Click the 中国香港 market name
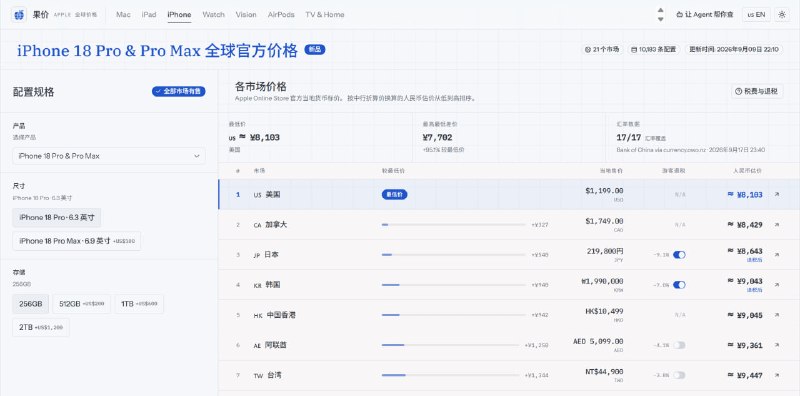800x396 pixels. pos(281,315)
